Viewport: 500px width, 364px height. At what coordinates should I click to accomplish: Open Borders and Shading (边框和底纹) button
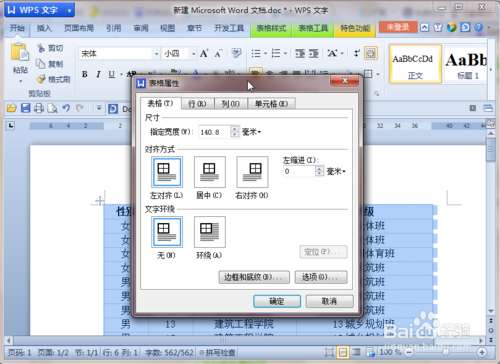(x=254, y=277)
